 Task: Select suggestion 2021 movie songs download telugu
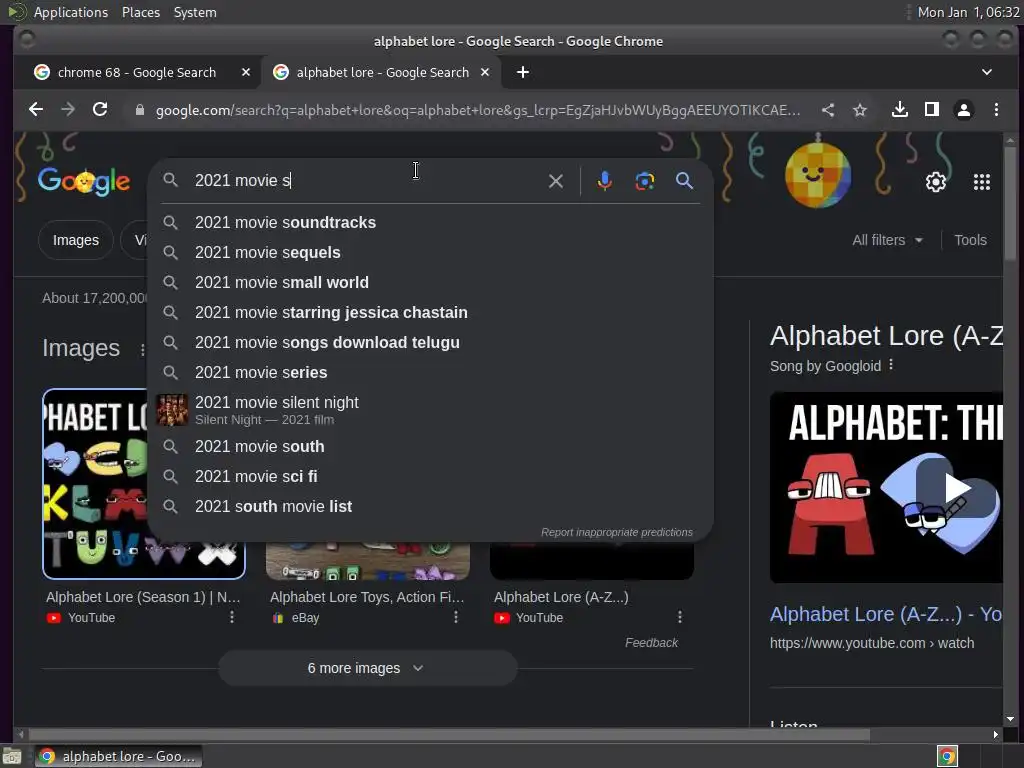click(431, 343)
